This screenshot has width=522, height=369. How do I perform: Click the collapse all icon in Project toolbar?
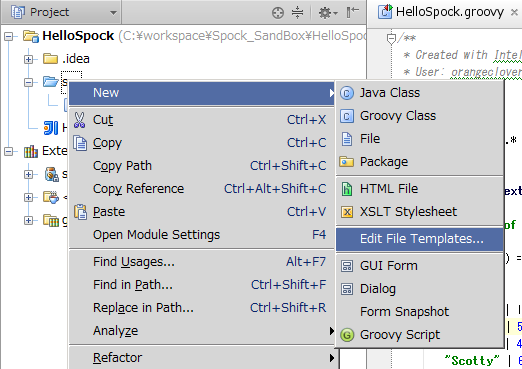[297, 13]
